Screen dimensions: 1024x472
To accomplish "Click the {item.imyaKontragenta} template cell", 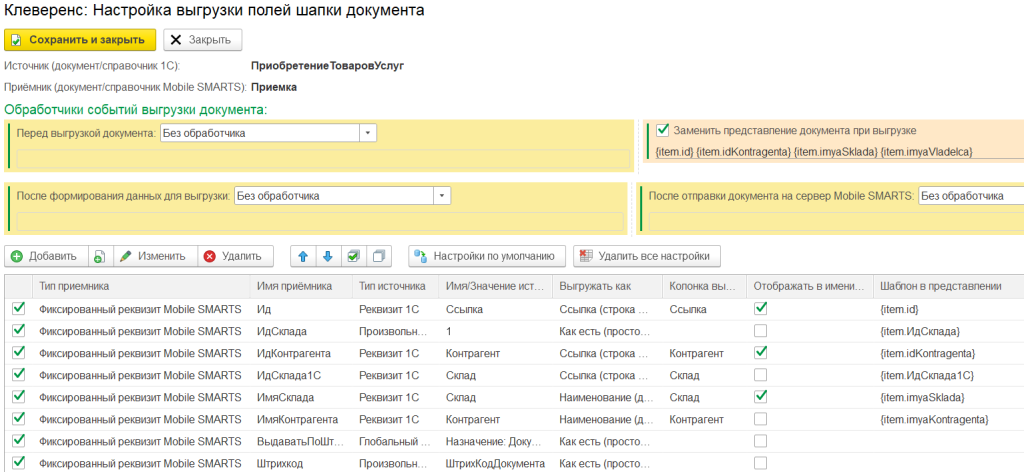I will 948,419.
